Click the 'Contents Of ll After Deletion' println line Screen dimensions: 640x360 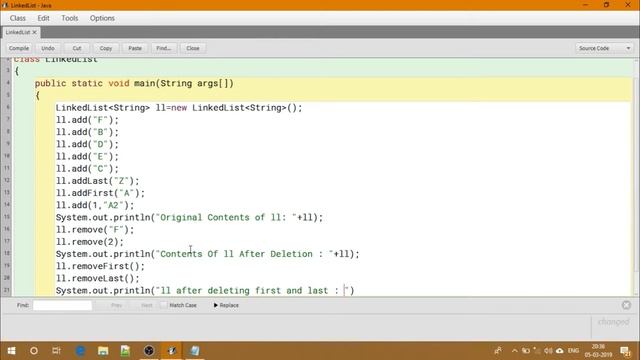point(208,254)
